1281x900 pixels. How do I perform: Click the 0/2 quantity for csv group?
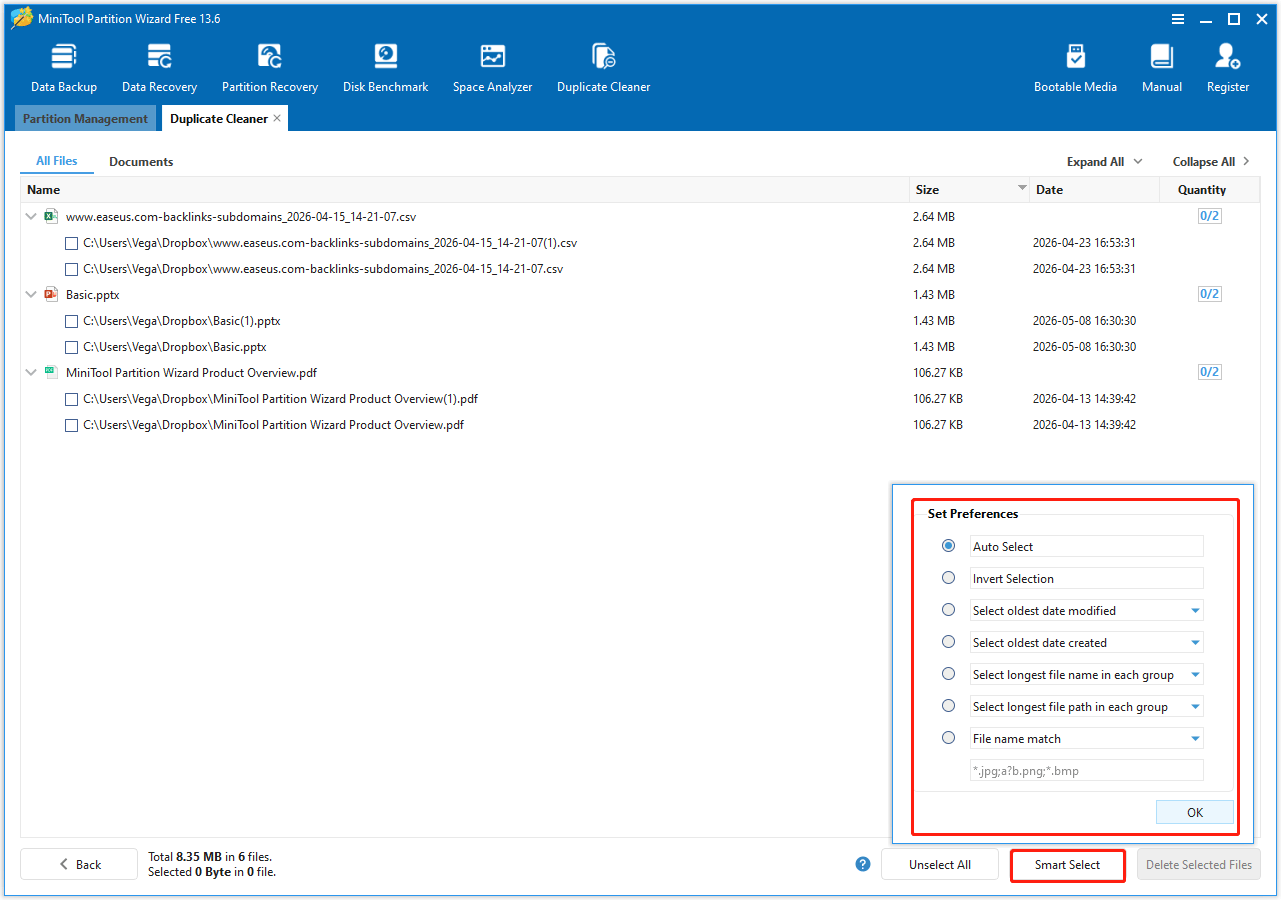(1209, 216)
